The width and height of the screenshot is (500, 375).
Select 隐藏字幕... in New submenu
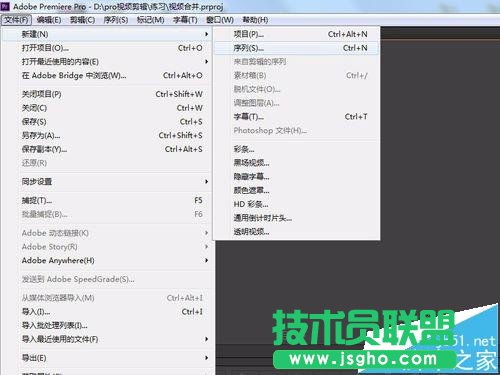(x=296, y=176)
